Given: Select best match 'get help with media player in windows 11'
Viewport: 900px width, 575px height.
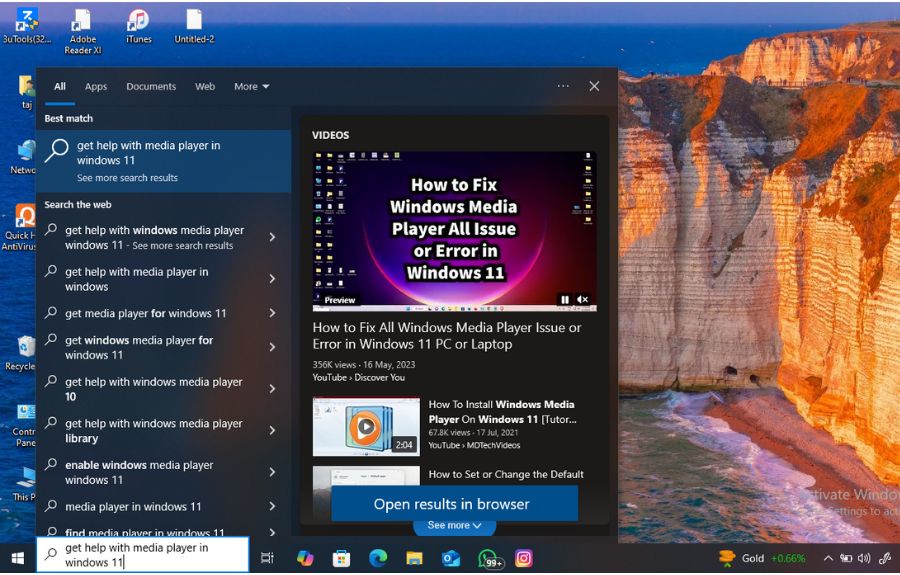Looking at the screenshot, I should 163,161.
